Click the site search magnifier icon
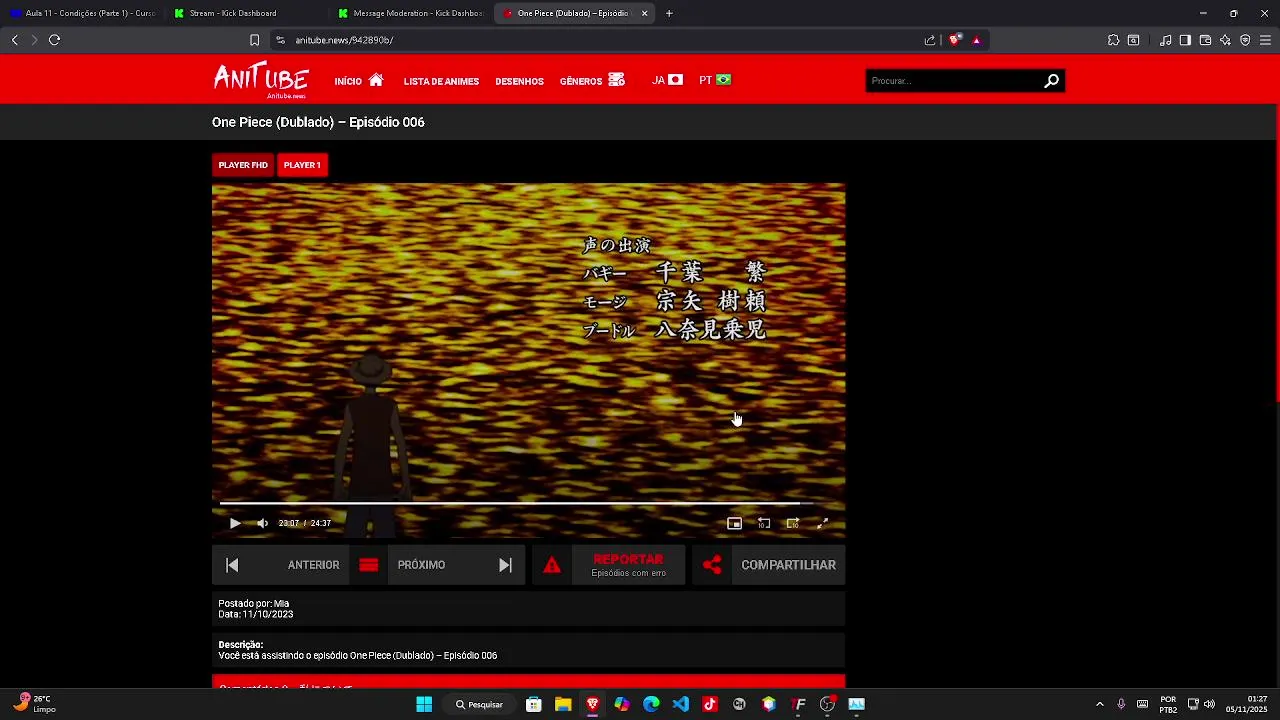The image size is (1280, 720). [x=1052, y=81]
